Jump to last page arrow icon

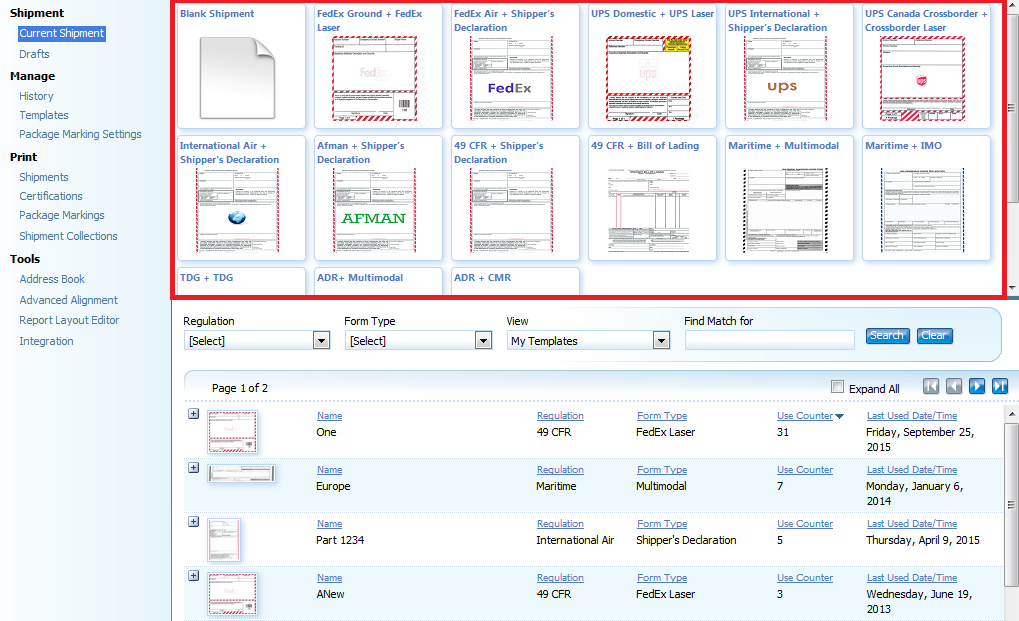pyautogui.click(x=999, y=387)
